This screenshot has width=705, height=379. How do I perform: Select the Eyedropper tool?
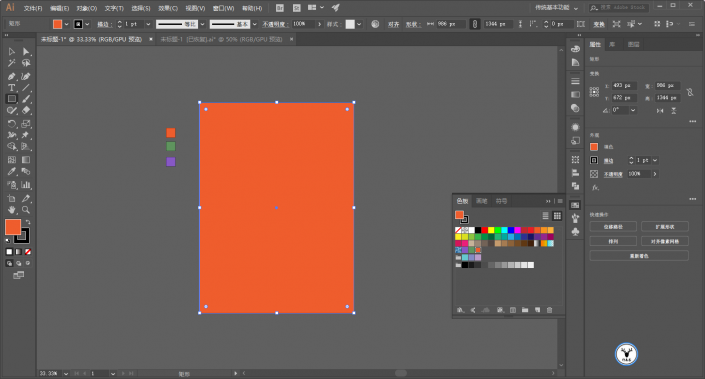12,171
